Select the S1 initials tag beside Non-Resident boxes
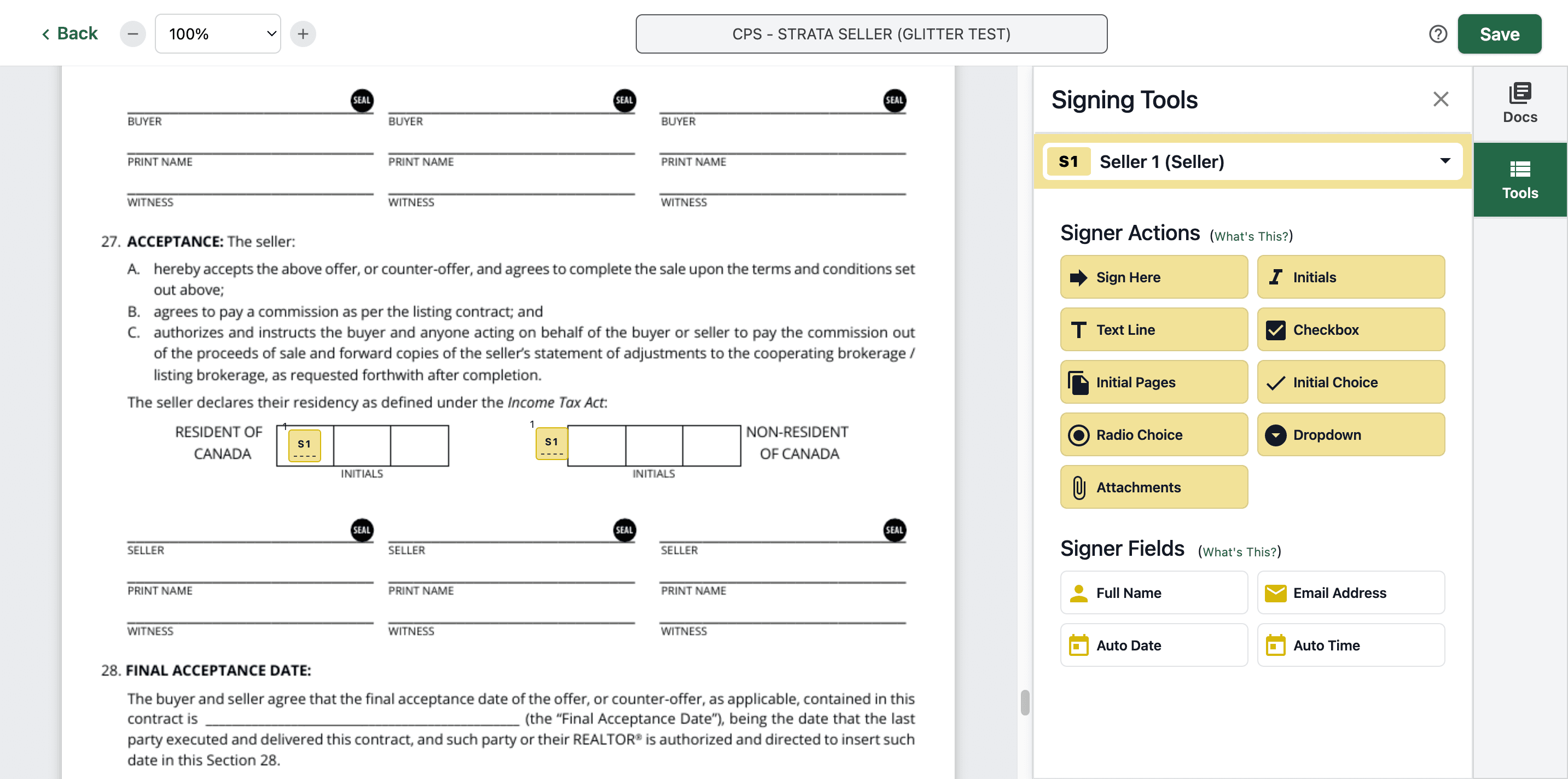Screen dimensions: 1568x779 pos(551,443)
